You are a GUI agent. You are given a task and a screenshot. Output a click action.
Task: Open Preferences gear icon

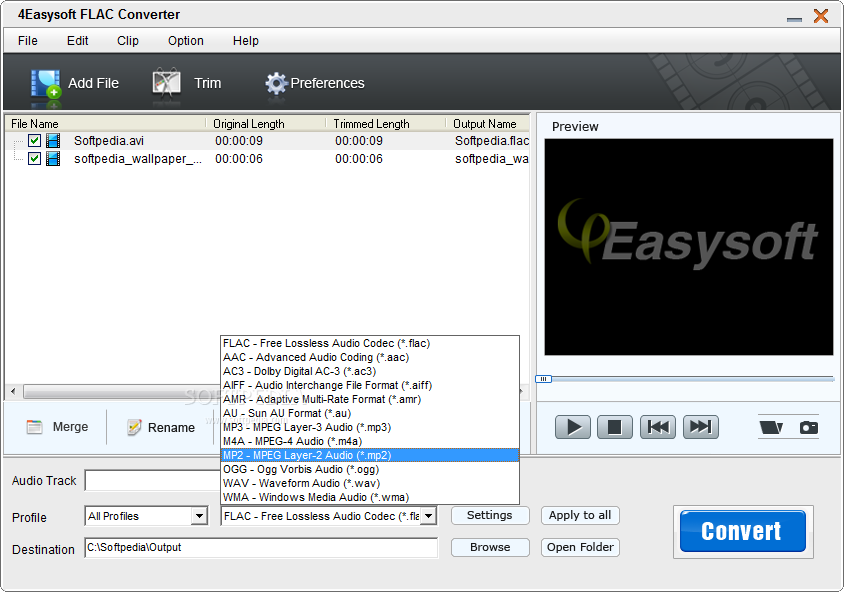point(276,83)
